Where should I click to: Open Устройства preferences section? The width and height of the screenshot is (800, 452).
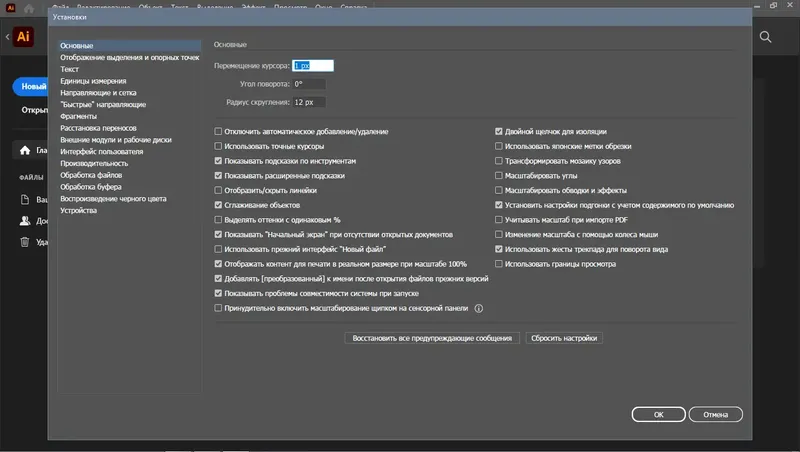(x=129, y=210)
